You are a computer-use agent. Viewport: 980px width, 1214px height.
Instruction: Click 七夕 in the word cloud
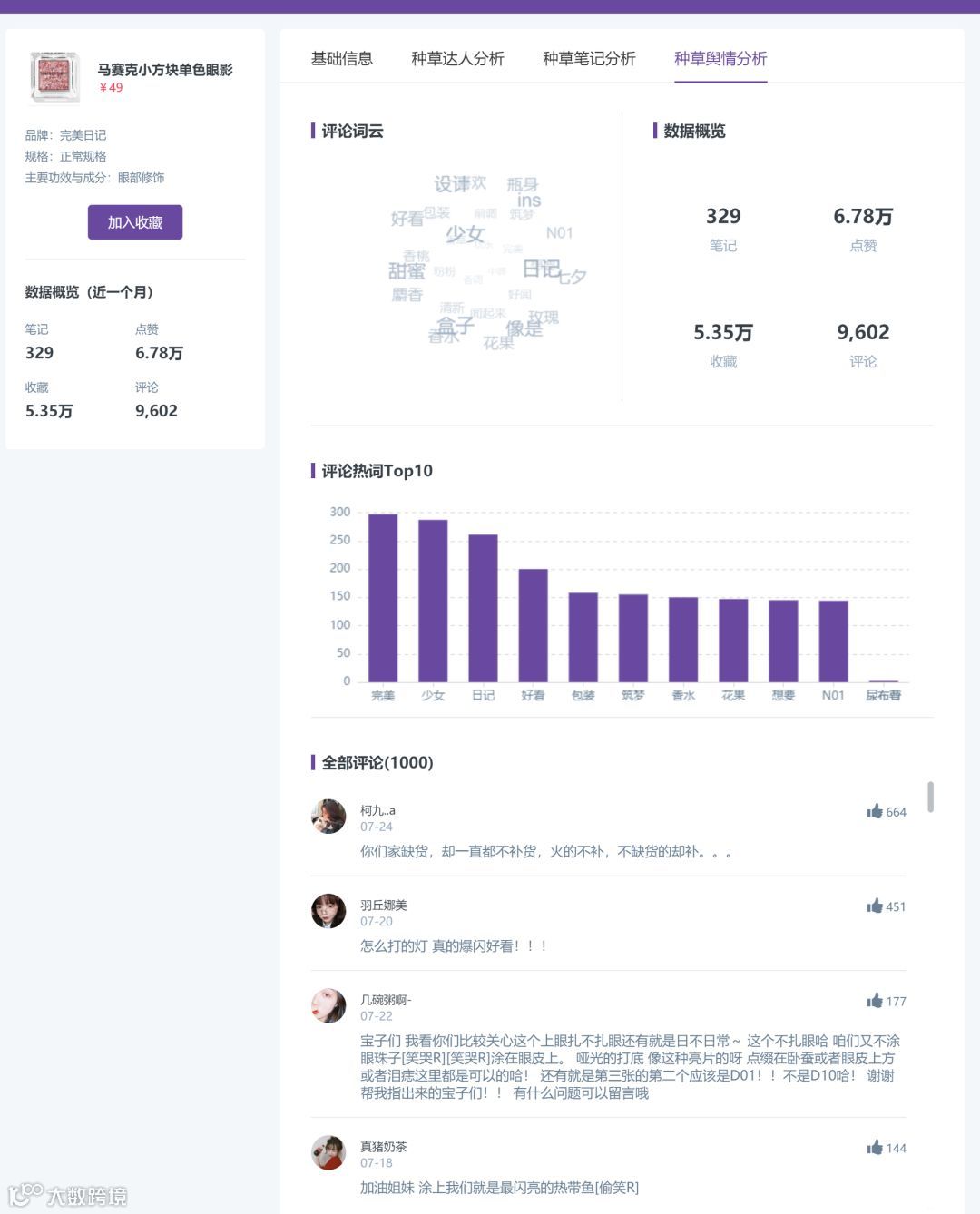pyautogui.click(x=572, y=277)
